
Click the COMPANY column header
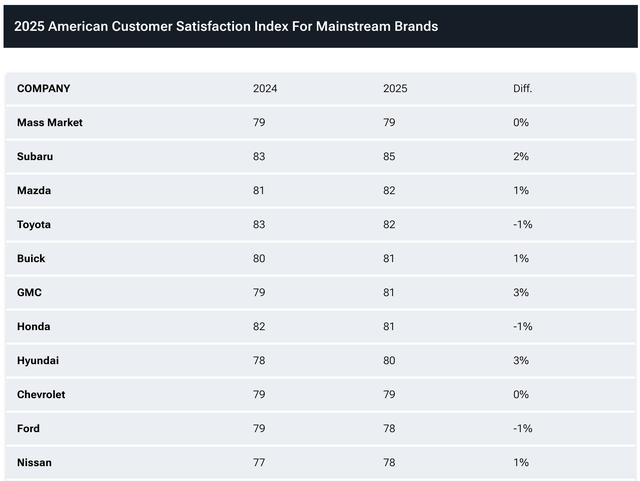(x=44, y=89)
